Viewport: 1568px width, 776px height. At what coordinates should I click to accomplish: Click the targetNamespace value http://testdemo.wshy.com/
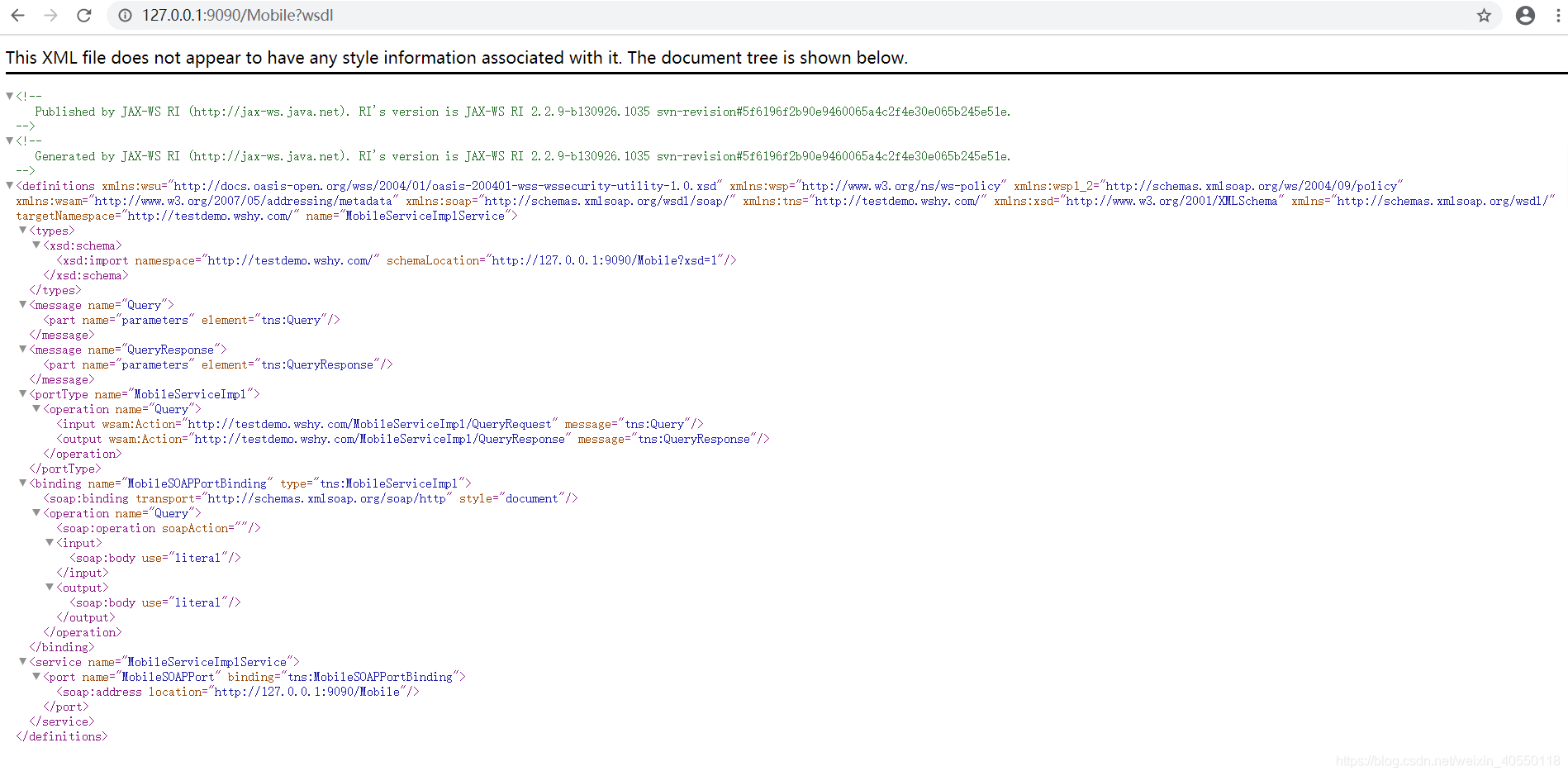coord(210,216)
